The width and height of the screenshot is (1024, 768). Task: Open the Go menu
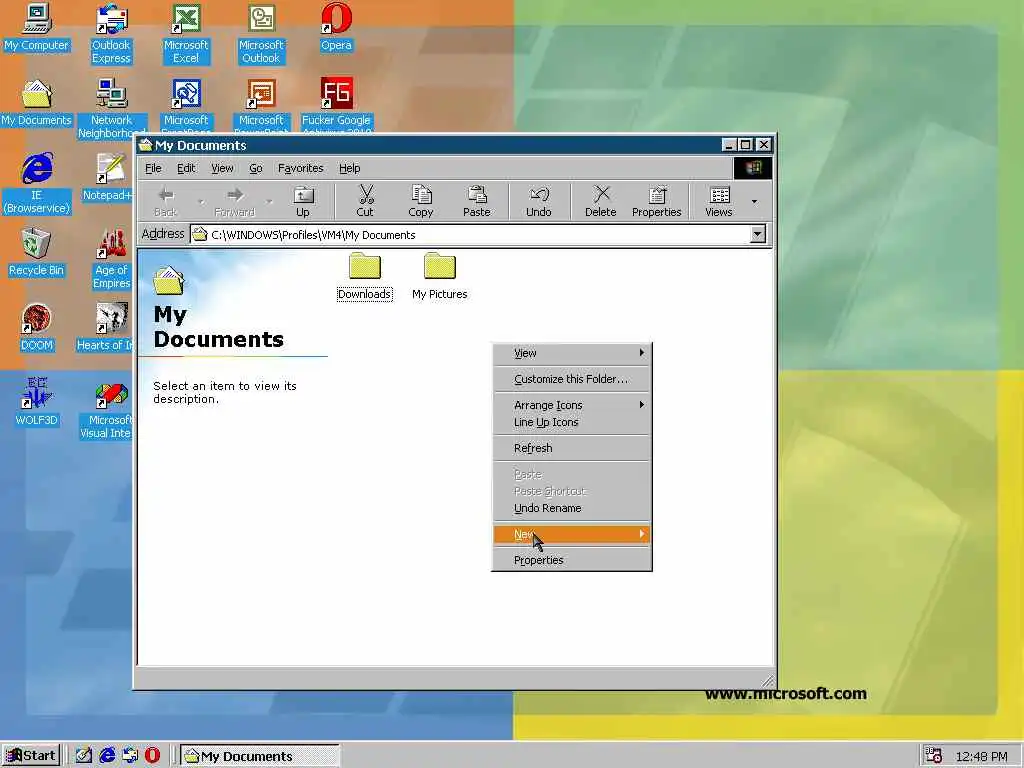coord(255,168)
